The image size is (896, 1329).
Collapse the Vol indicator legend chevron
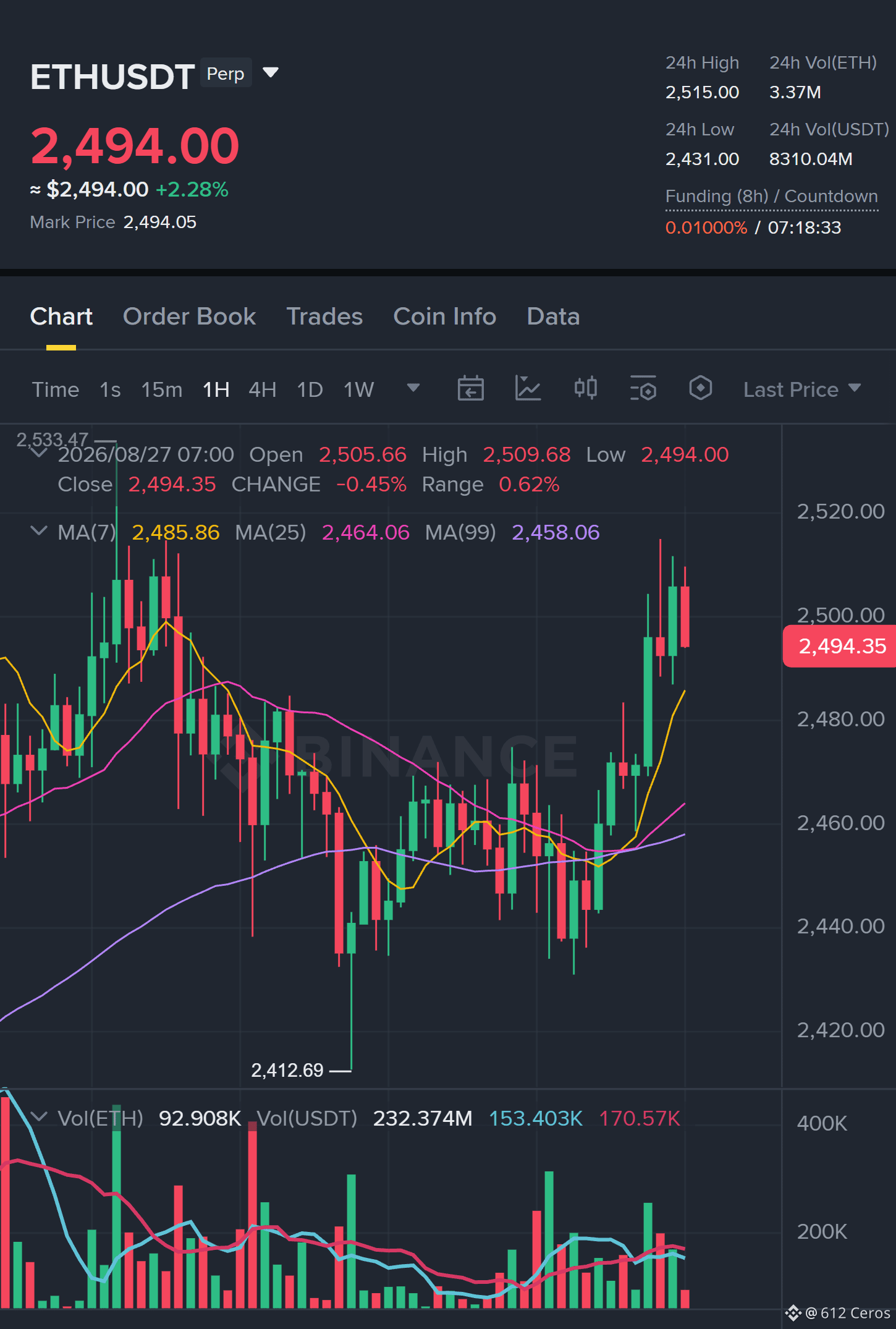point(39,1117)
